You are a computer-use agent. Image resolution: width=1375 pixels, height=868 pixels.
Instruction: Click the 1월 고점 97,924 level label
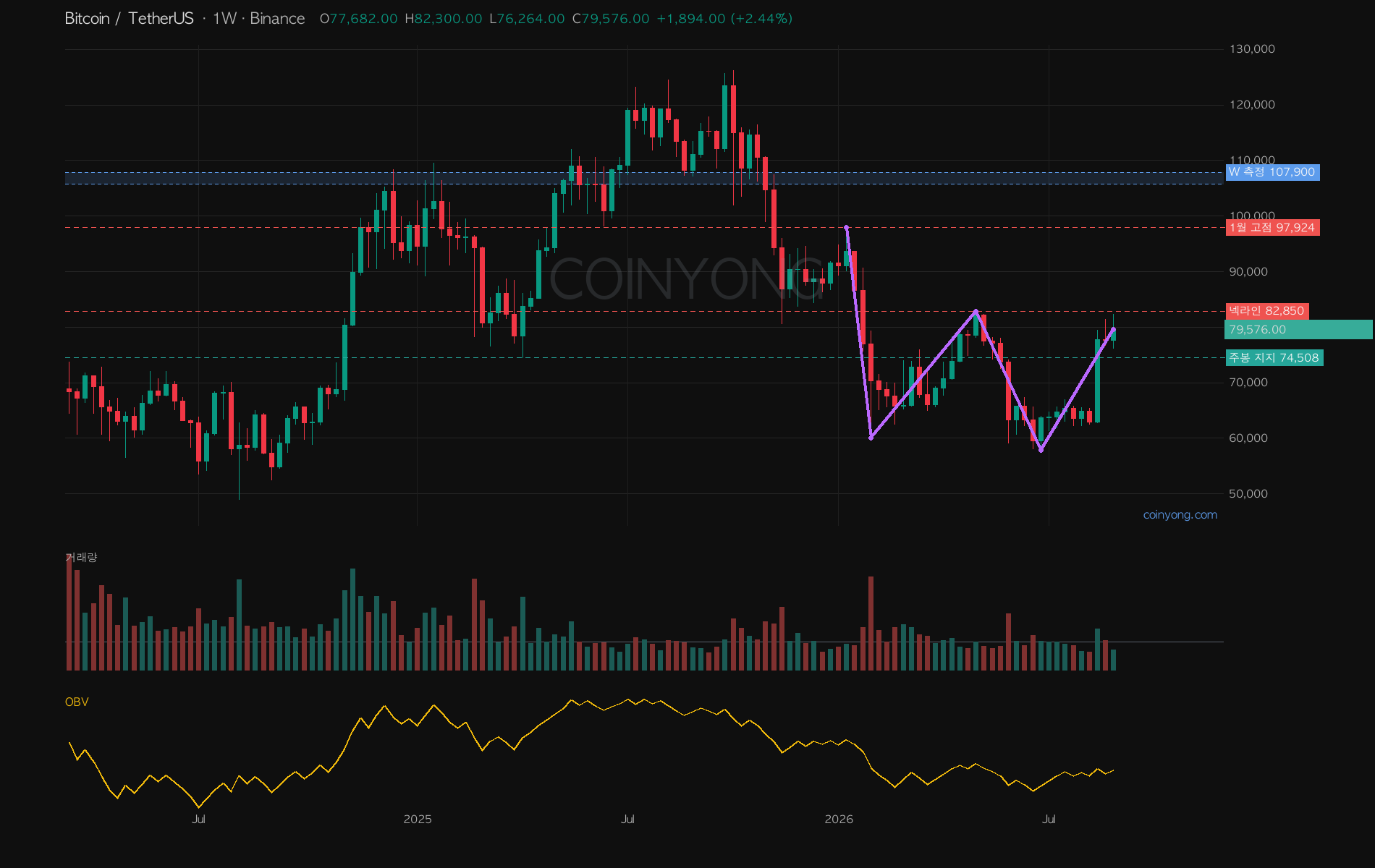1272,228
